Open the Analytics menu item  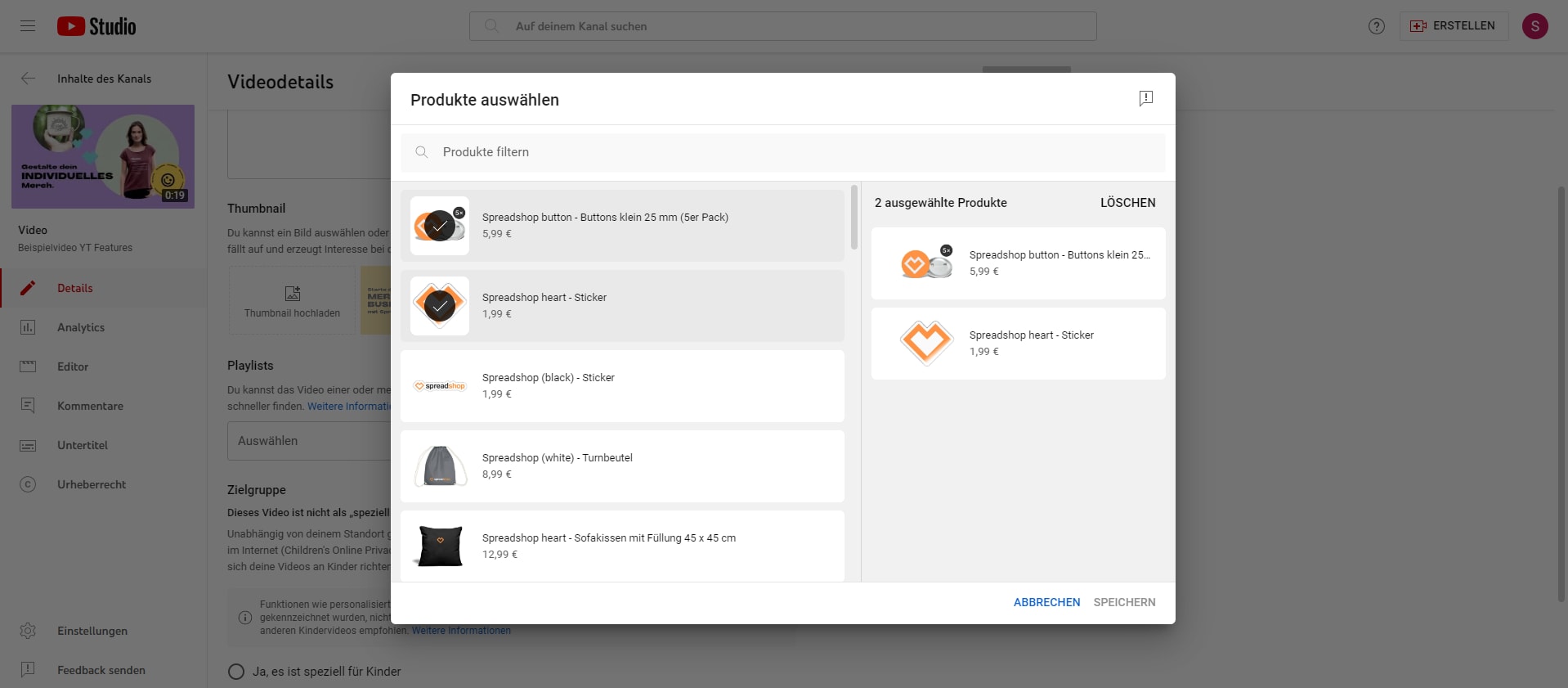tap(81, 327)
